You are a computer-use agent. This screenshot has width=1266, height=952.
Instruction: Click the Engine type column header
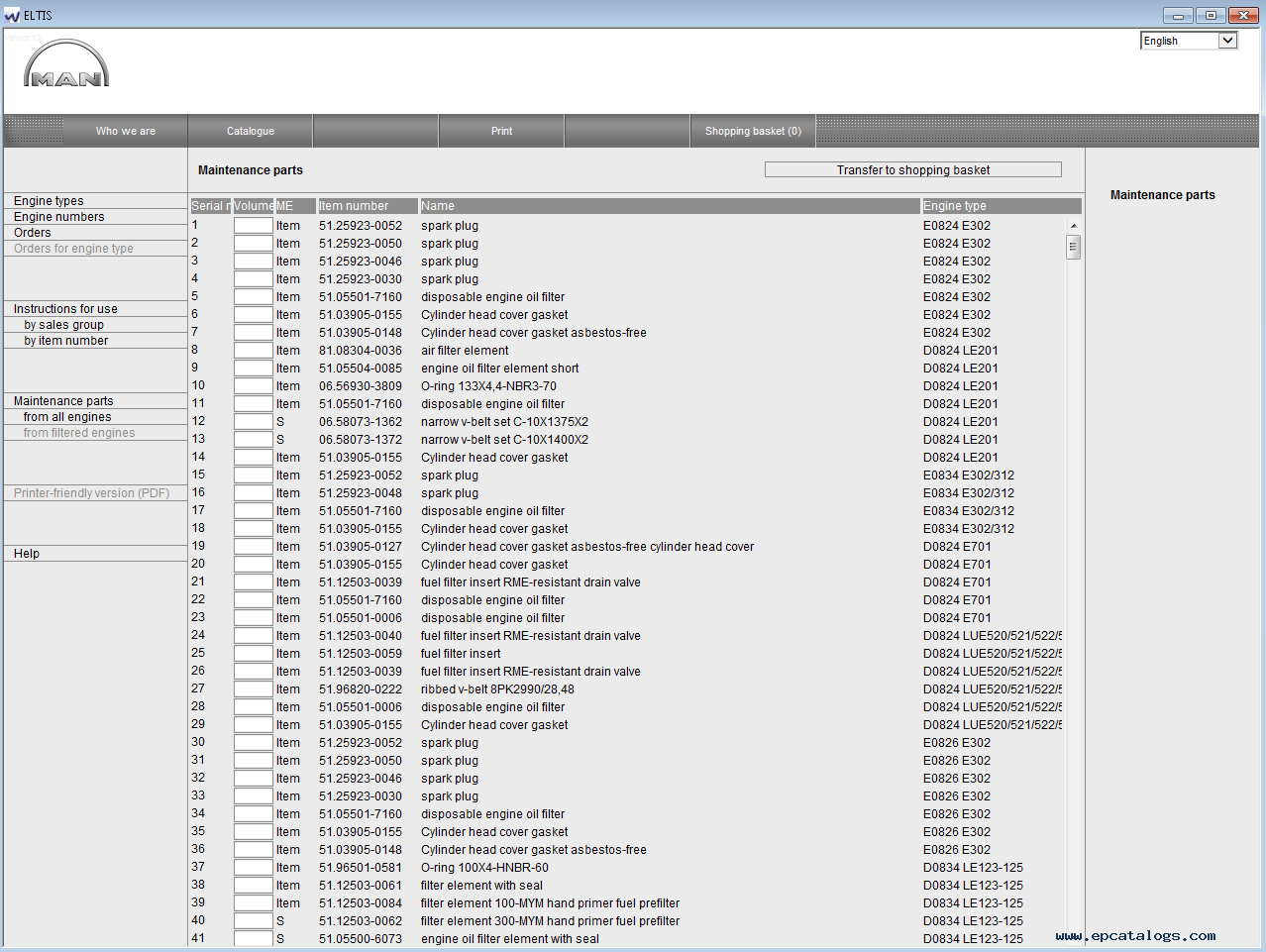tap(1002, 206)
